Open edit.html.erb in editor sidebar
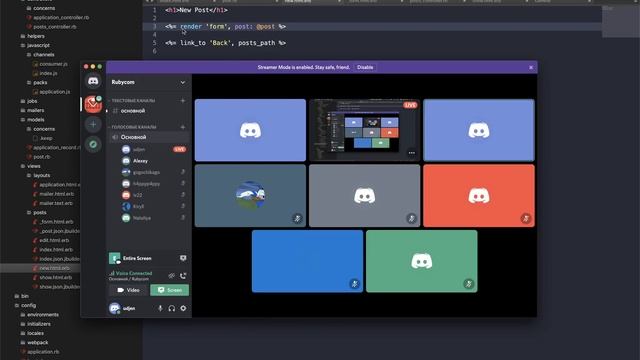The height and width of the screenshot is (360, 640). [x=54, y=240]
